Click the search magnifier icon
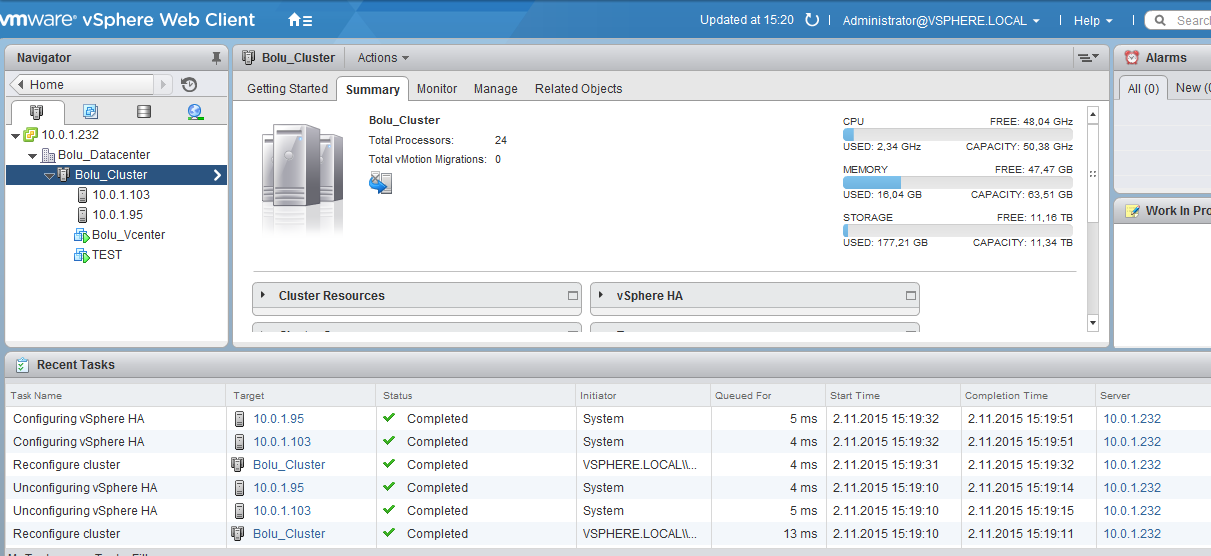The width and height of the screenshot is (1211, 556). tap(1162, 20)
